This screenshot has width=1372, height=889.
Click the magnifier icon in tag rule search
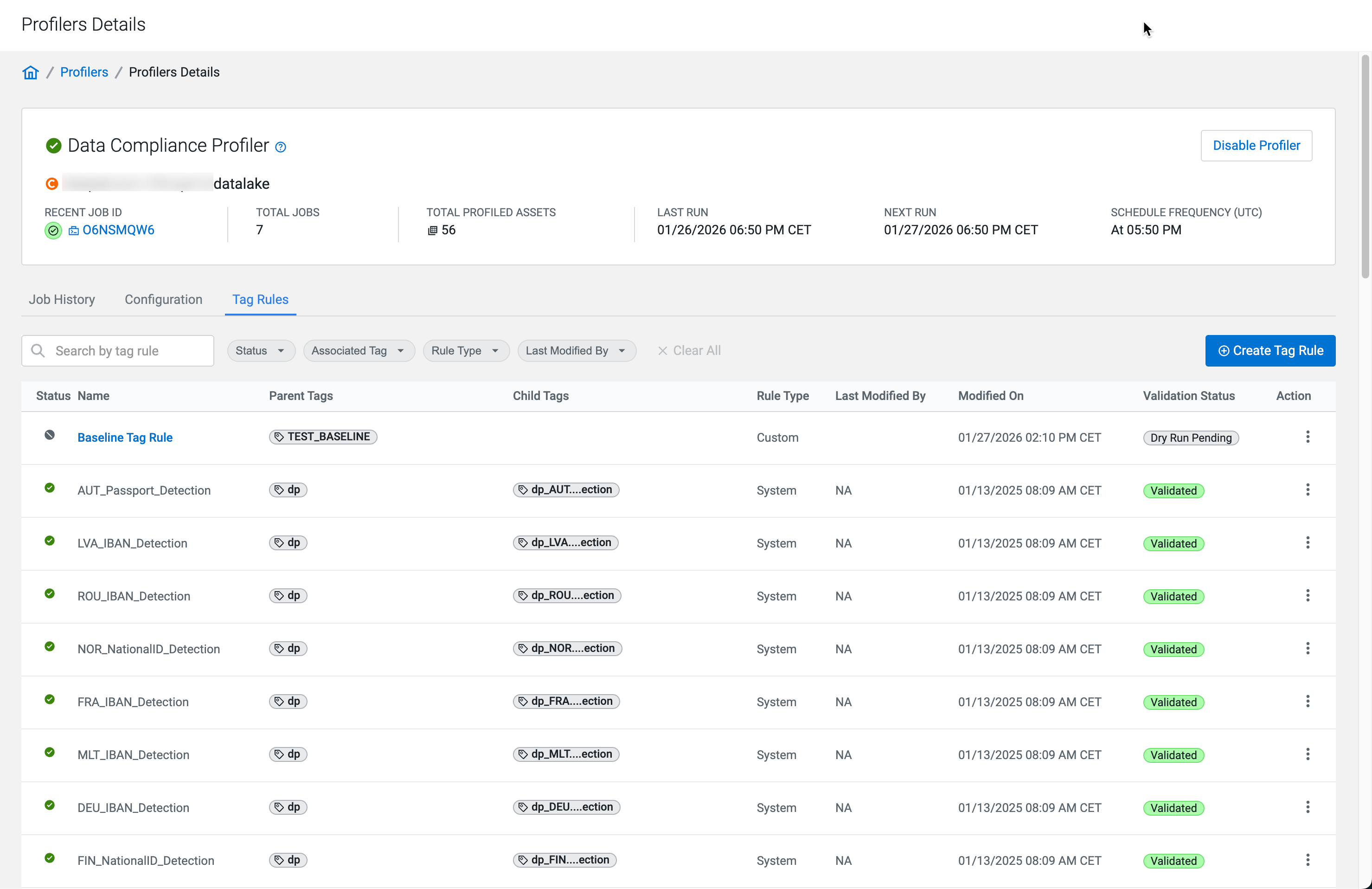coord(38,350)
